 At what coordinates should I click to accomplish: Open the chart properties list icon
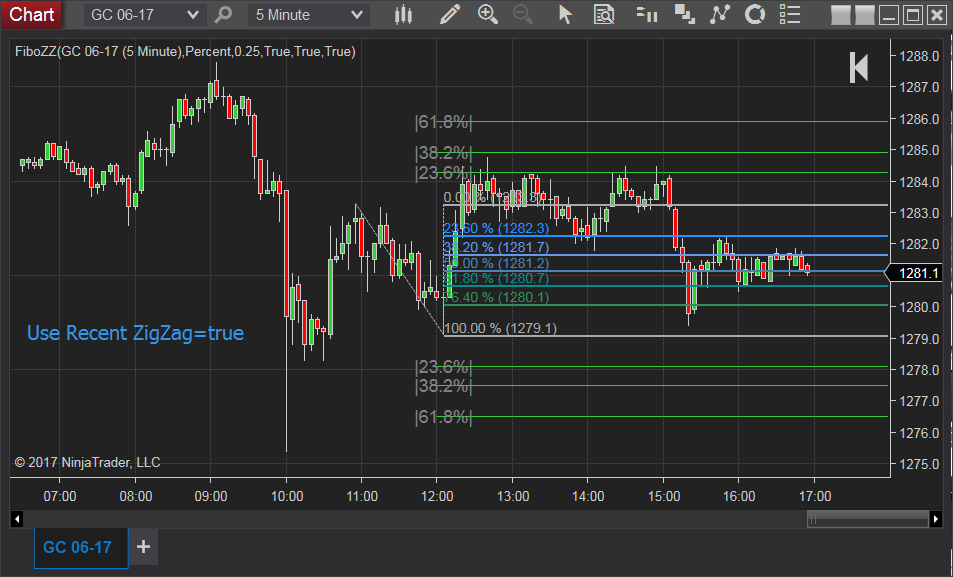pos(790,15)
